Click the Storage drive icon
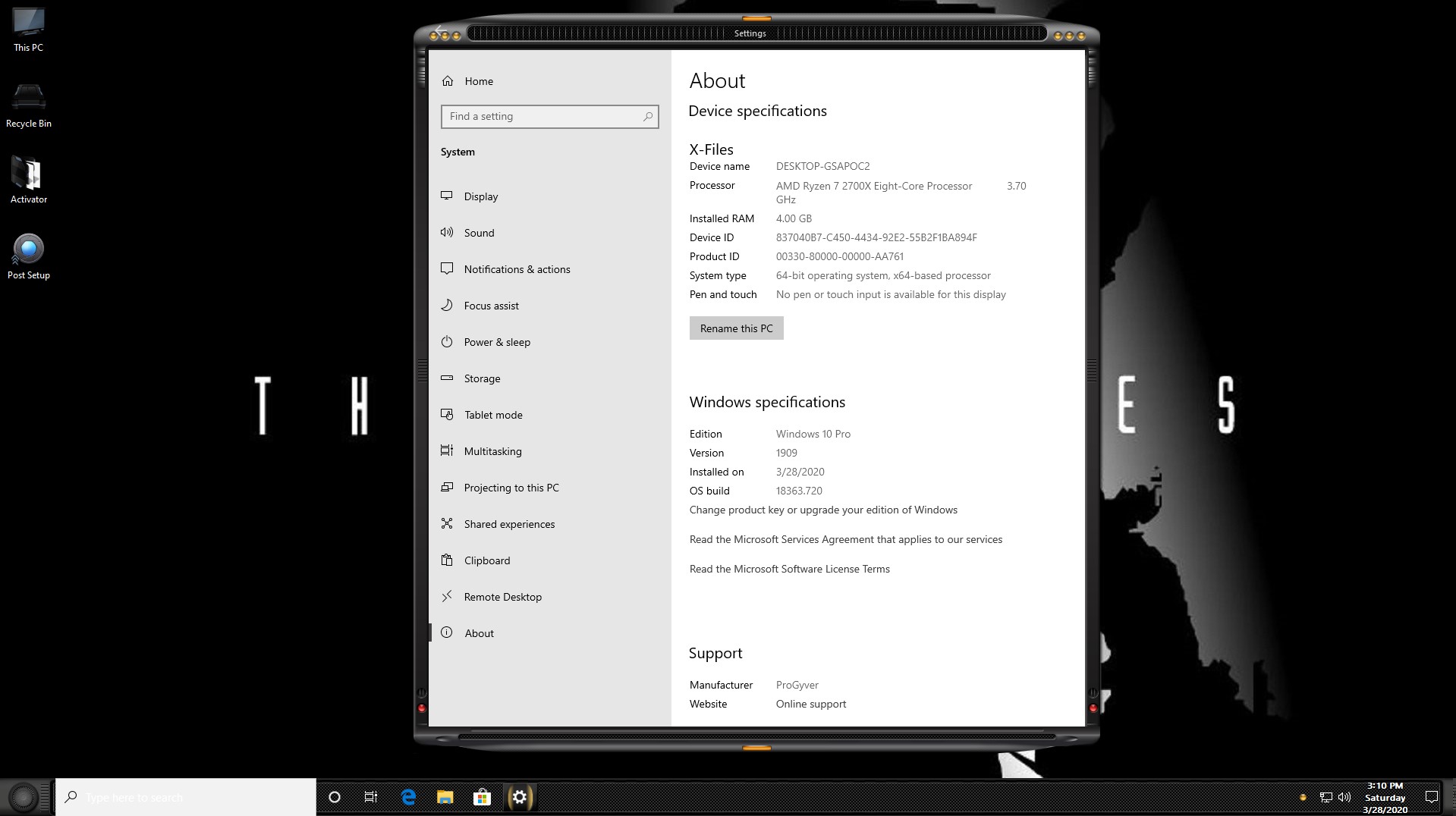 447,378
